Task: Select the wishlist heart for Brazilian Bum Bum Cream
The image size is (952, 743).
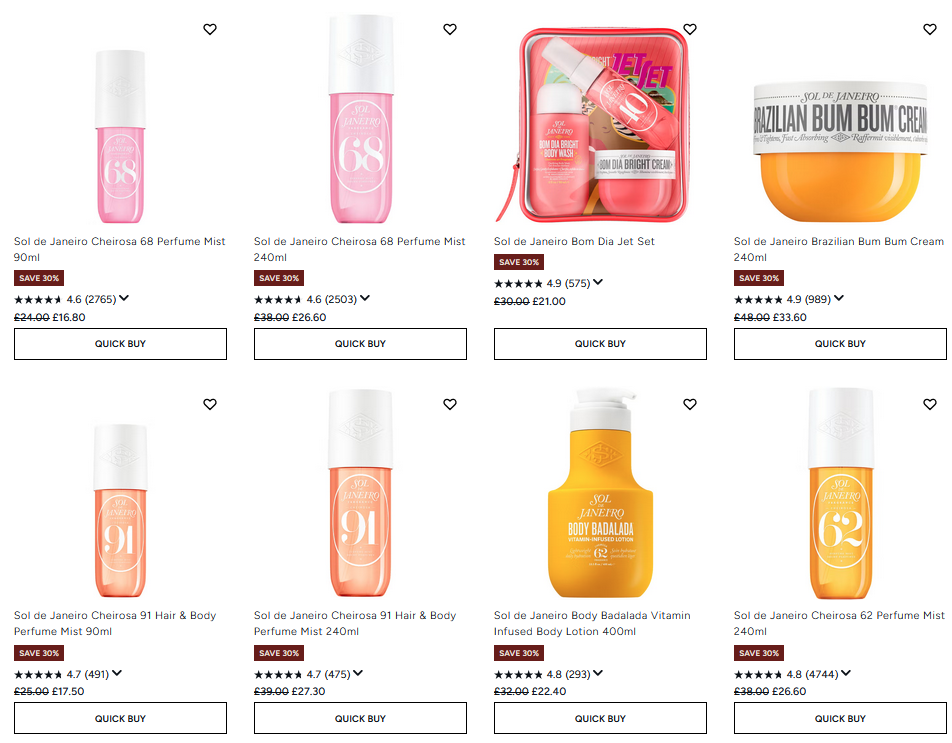Action: (929, 29)
